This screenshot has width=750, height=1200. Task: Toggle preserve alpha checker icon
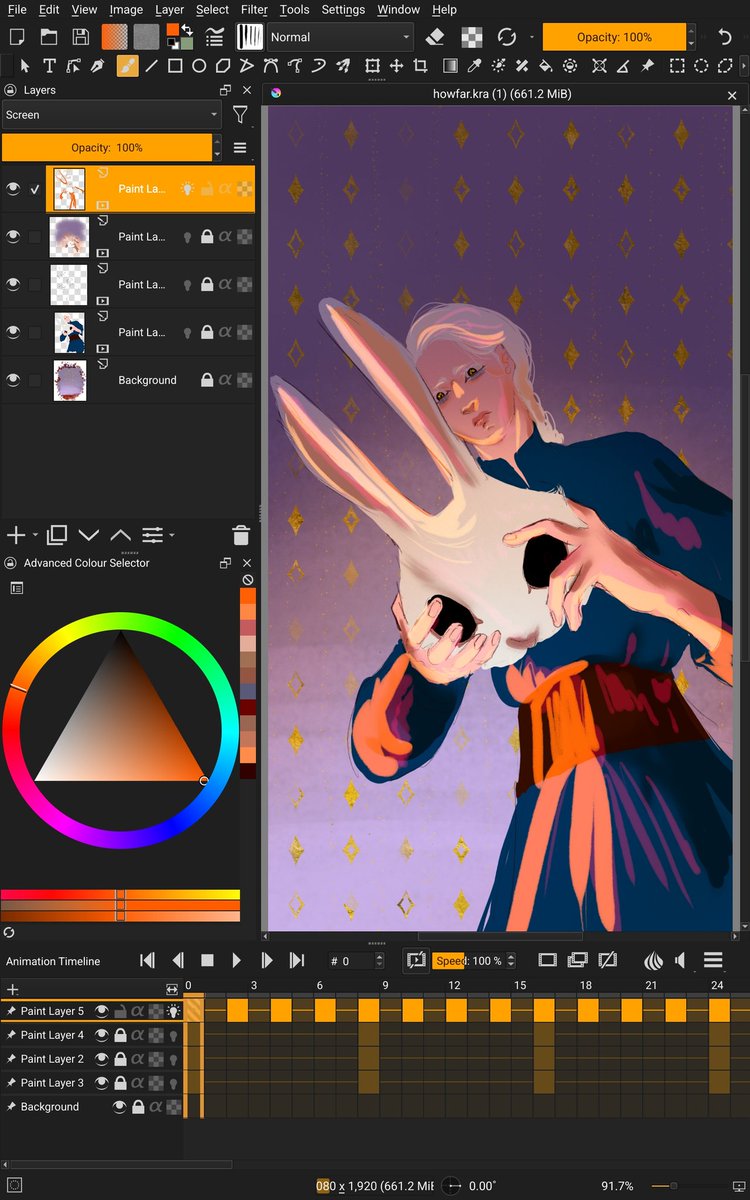click(x=471, y=37)
